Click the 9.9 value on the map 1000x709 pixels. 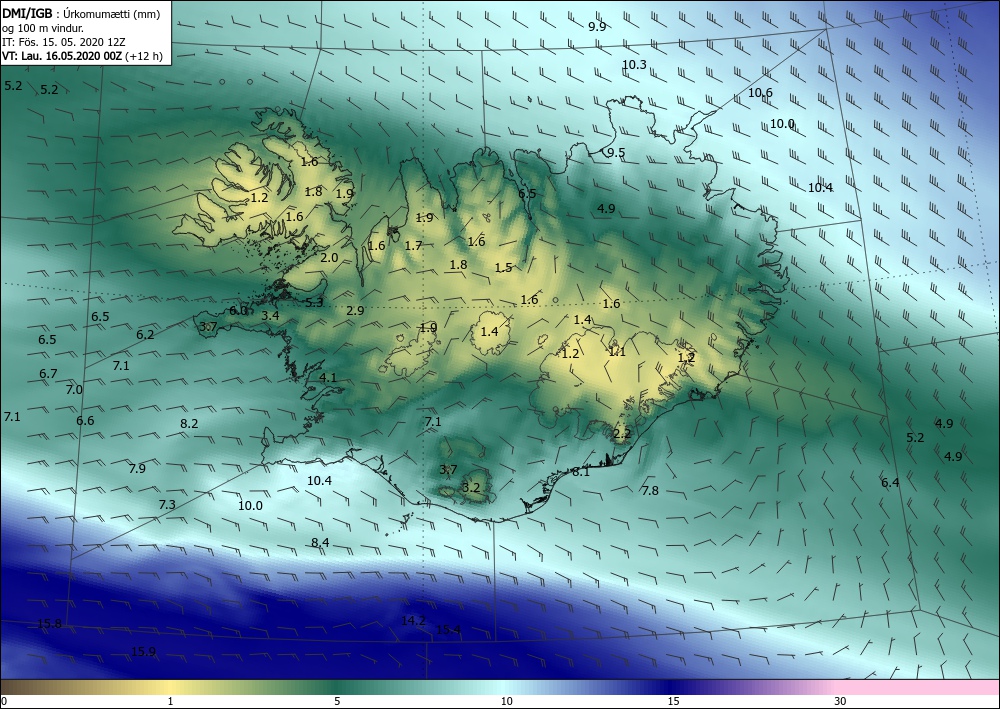click(x=597, y=26)
